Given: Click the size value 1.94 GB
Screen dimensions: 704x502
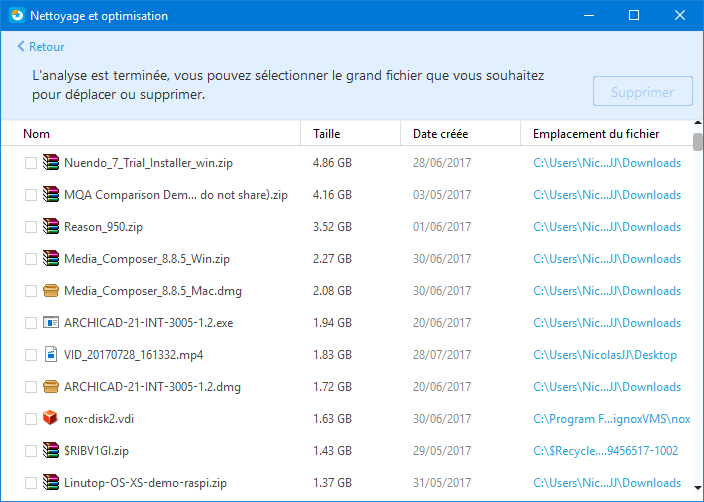Looking at the screenshot, I should pos(332,322).
